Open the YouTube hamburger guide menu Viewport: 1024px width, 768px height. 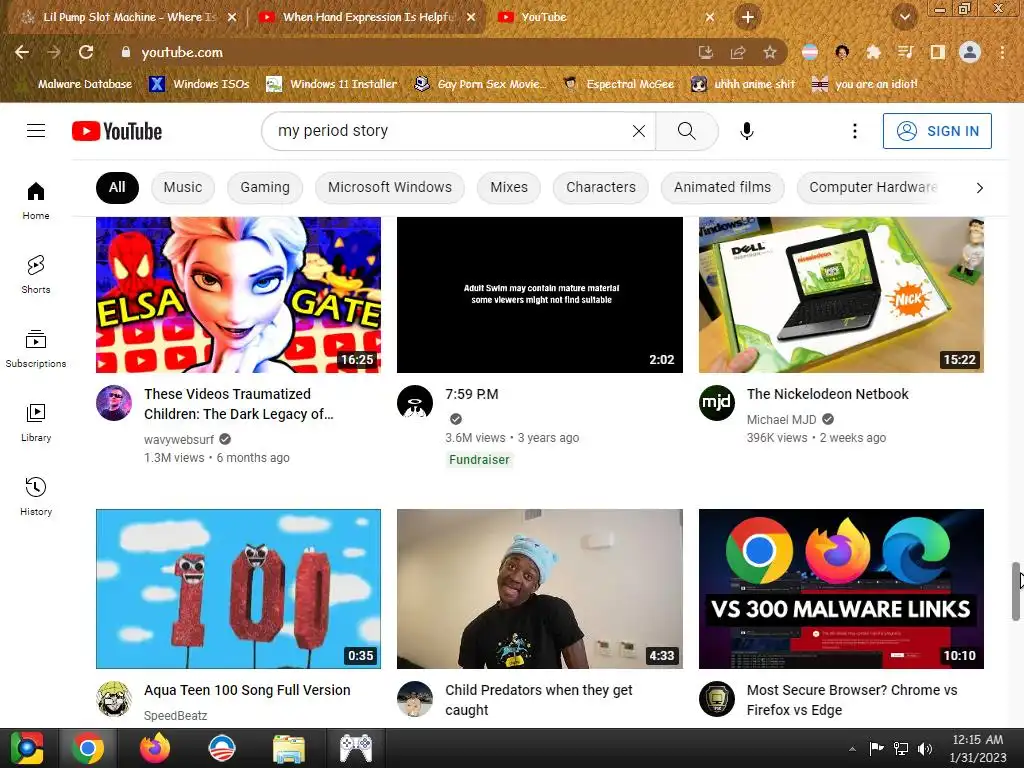tap(36, 131)
